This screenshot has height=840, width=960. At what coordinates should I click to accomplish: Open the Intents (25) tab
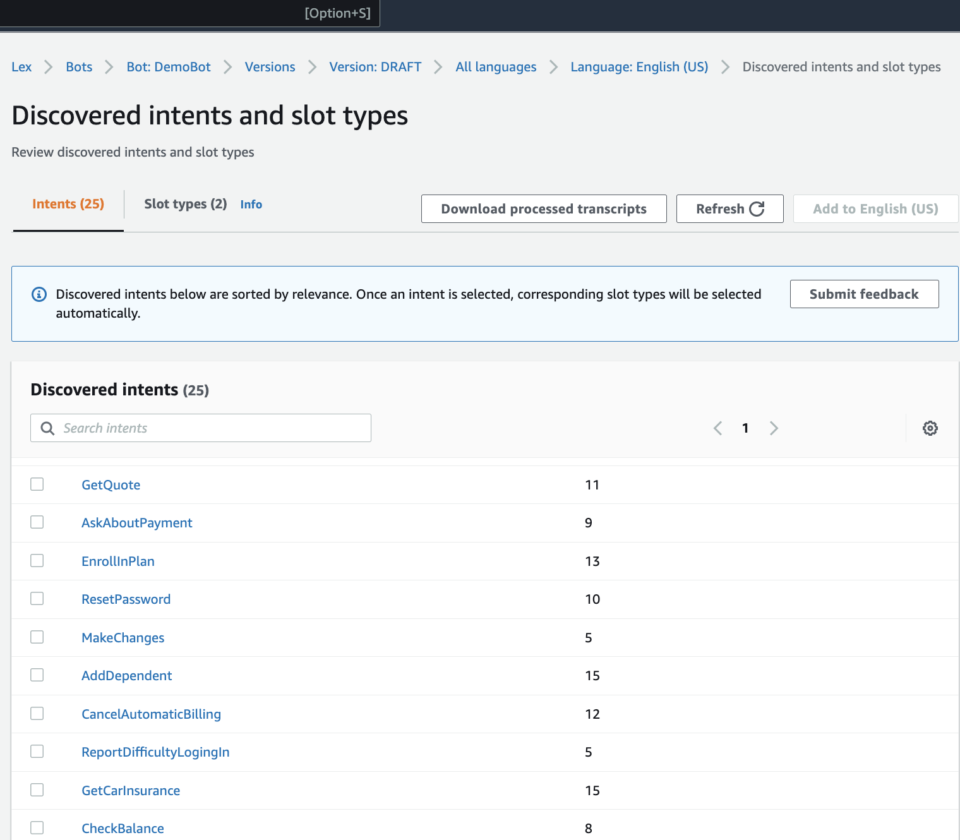pyautogui.click(x=67, y=203)
